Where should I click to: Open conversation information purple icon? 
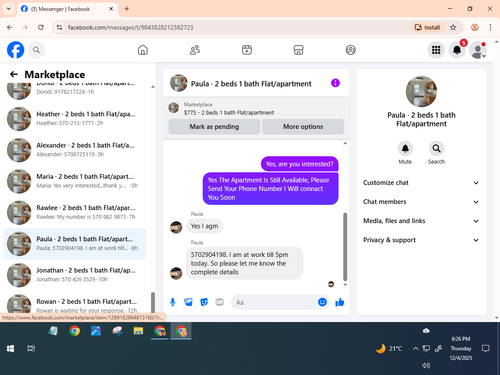click(x=335, y=83)
